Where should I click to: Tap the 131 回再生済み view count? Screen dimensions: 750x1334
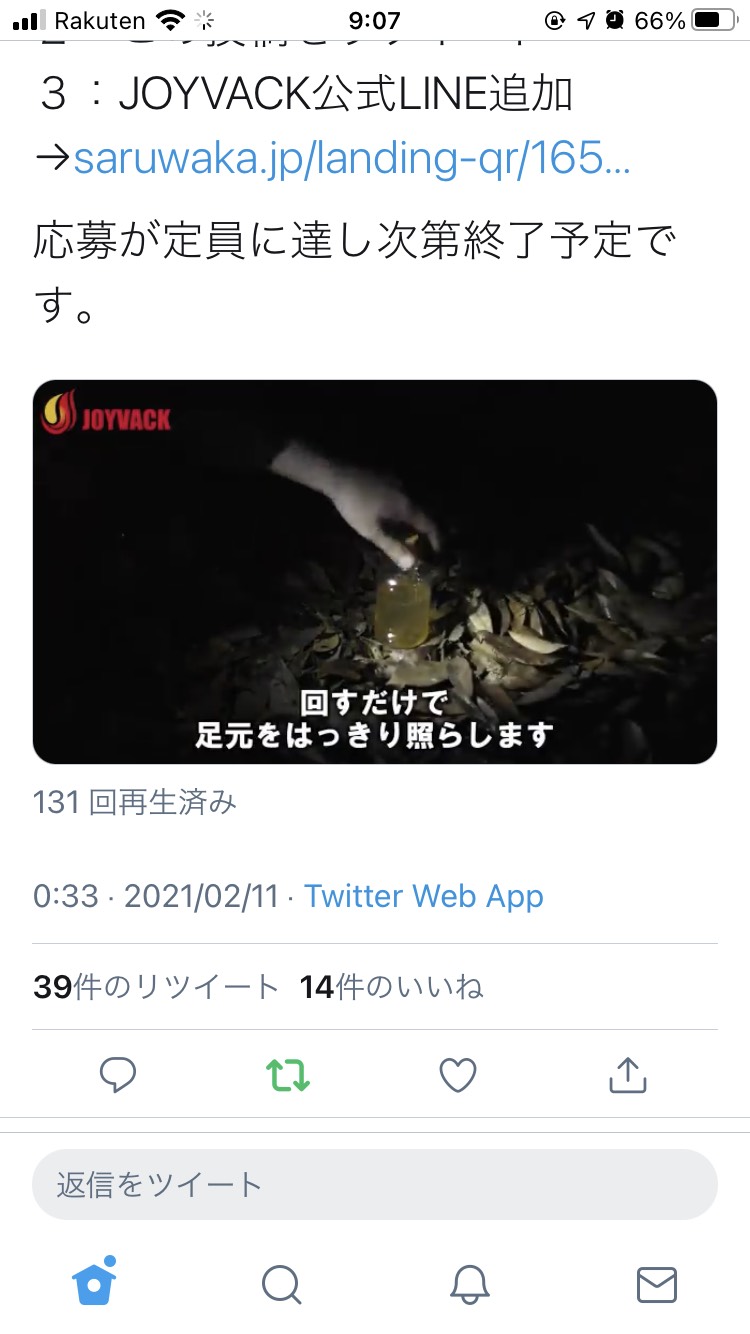(x=135, y=802)
